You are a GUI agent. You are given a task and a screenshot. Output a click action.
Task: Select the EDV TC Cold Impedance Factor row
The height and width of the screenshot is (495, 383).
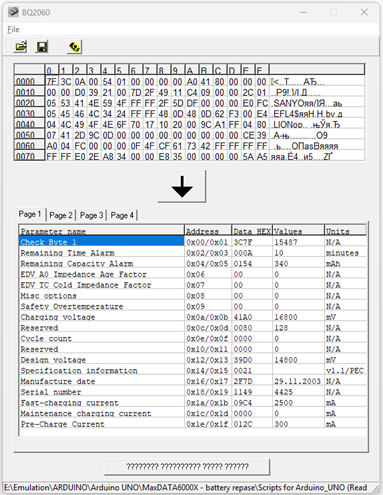[x=193, y=285]
